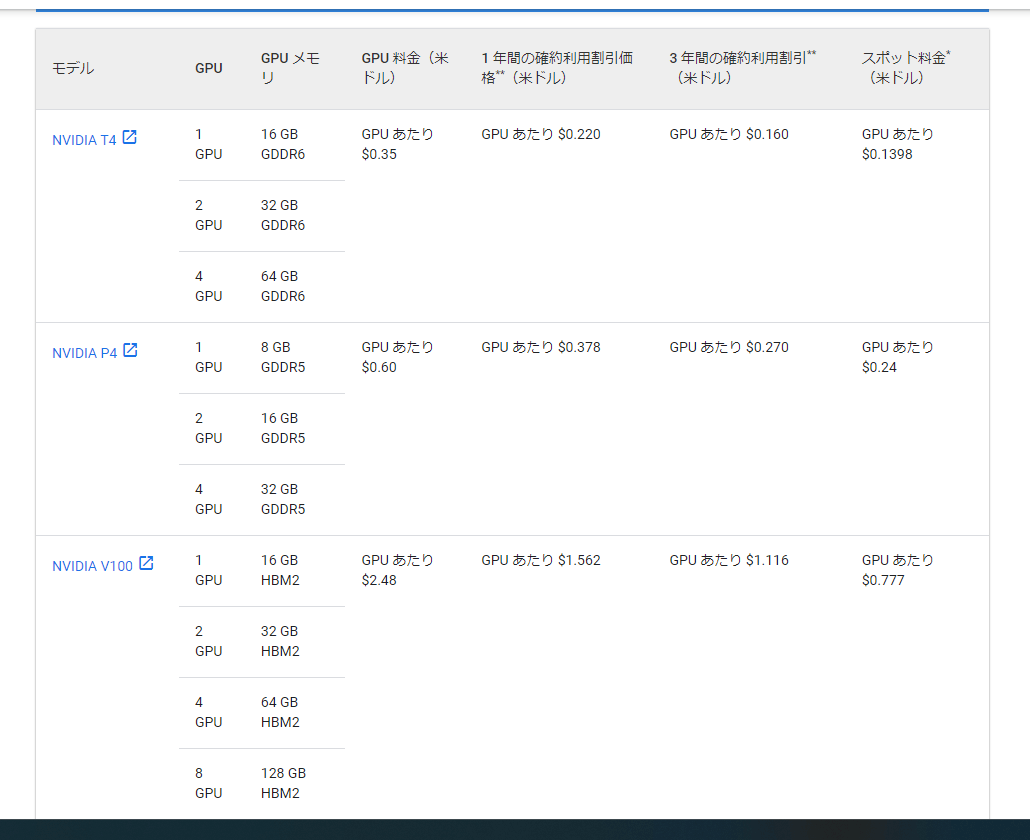The image size is (1030, 840).
Task: Click the 1 年間の確約利用割引価格 header
Action: 557,68
